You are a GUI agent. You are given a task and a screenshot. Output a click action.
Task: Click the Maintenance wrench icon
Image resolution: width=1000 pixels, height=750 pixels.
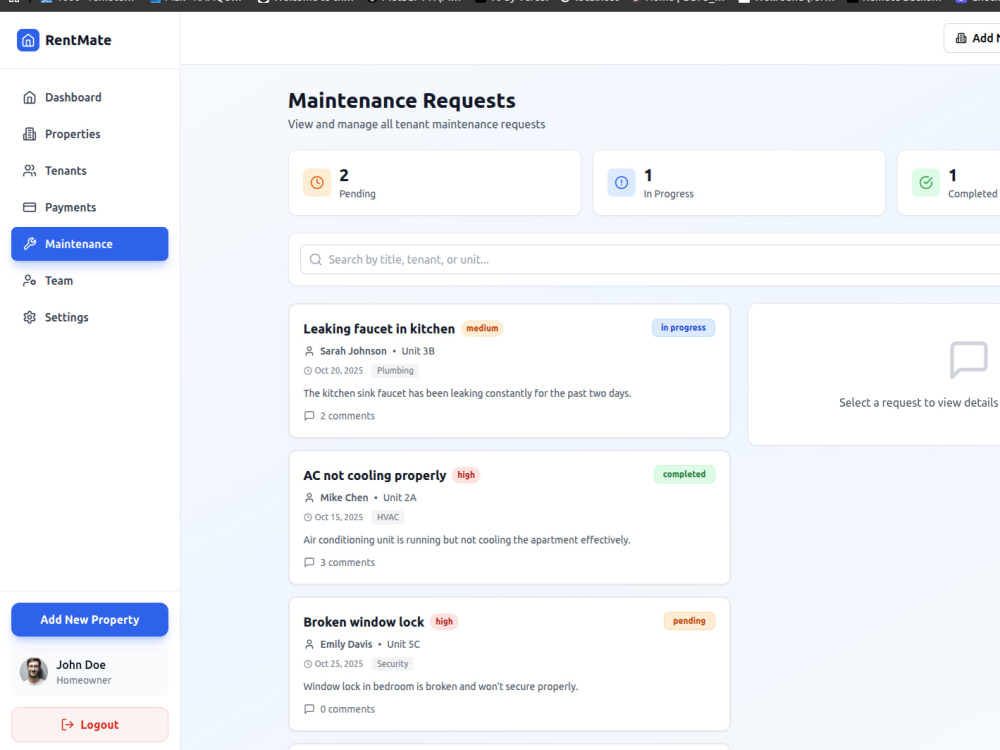tap(29, 244)
